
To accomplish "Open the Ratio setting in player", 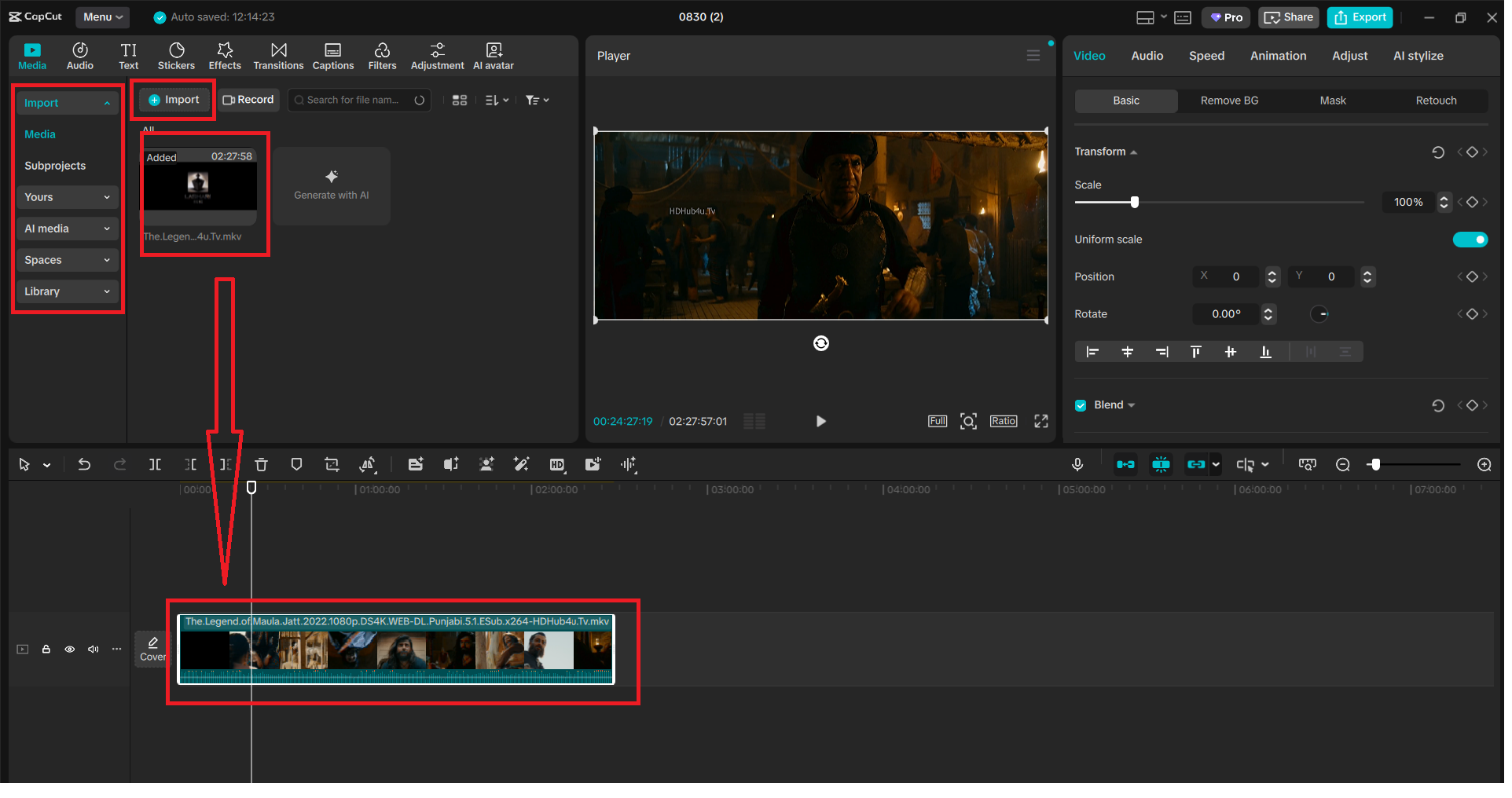I will [1004, 422].
